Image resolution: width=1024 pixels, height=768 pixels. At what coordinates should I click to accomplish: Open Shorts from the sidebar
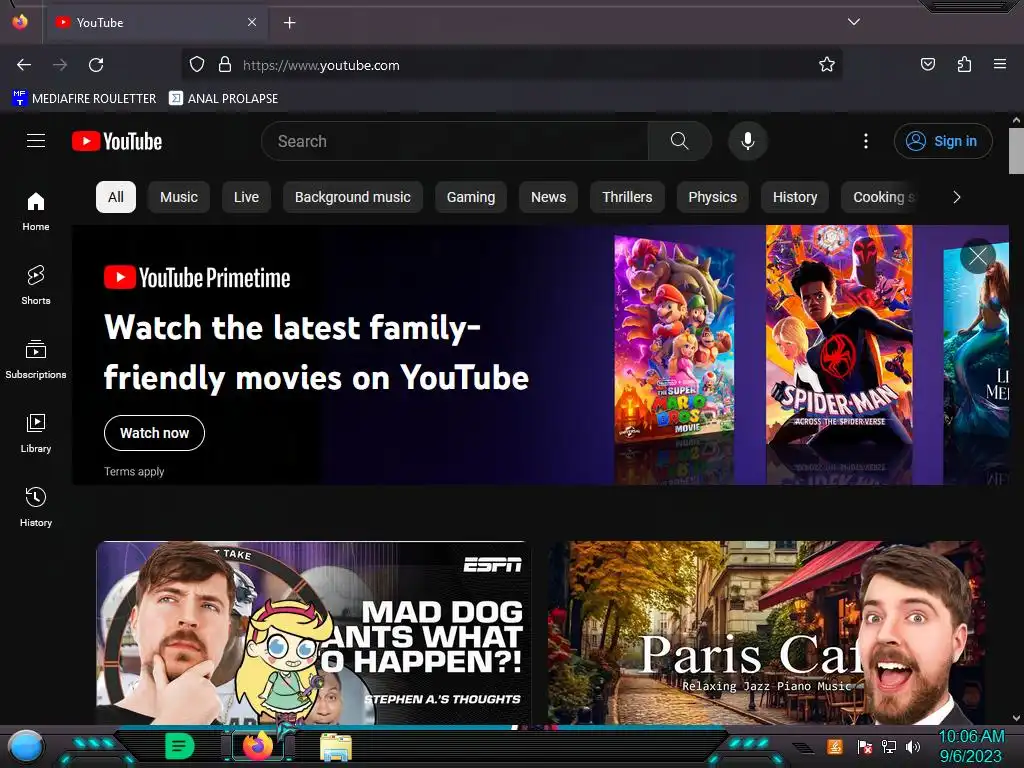(x=36, y=285)
